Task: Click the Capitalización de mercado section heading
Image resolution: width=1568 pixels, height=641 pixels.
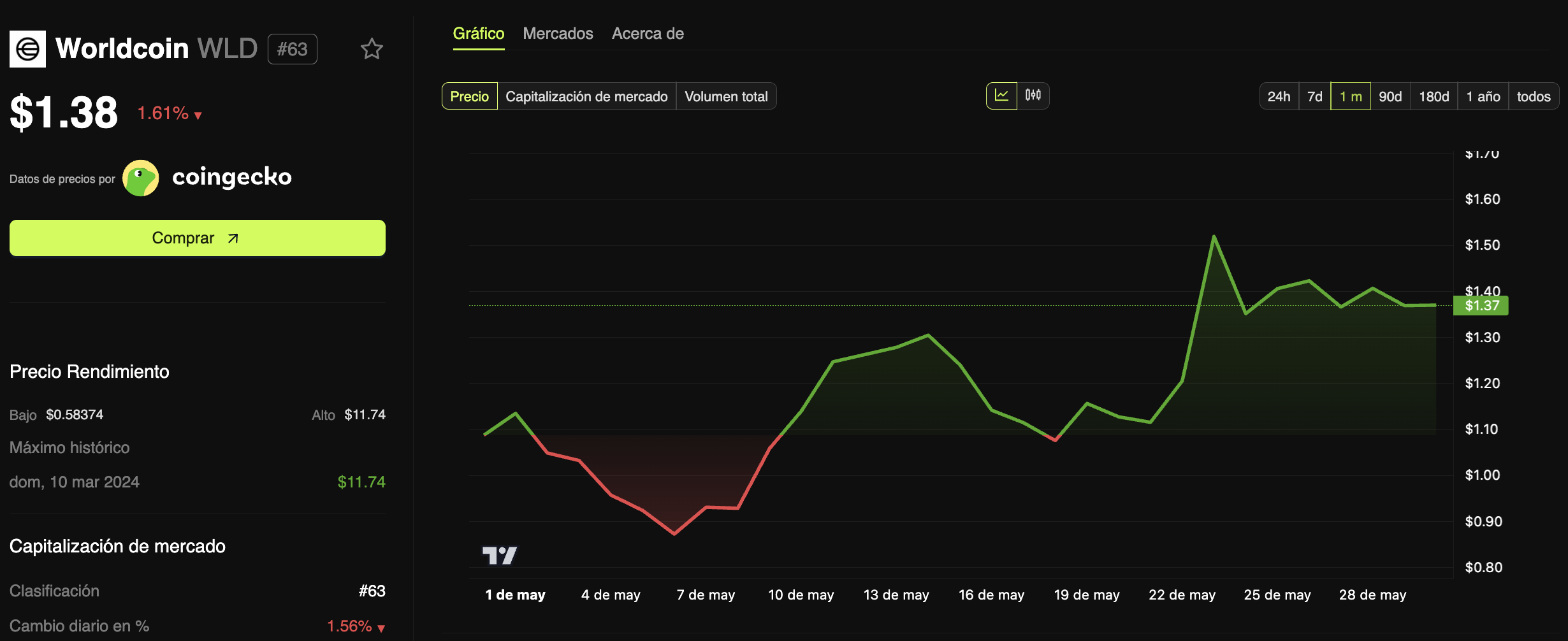Action: click(x=117, y=547)
